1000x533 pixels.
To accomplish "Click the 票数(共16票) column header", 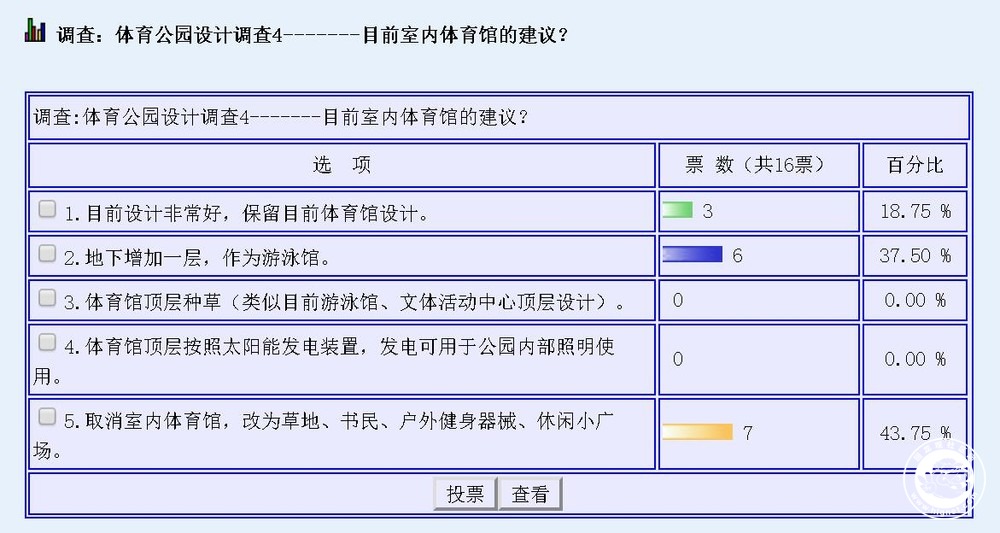I will (759, 165).
